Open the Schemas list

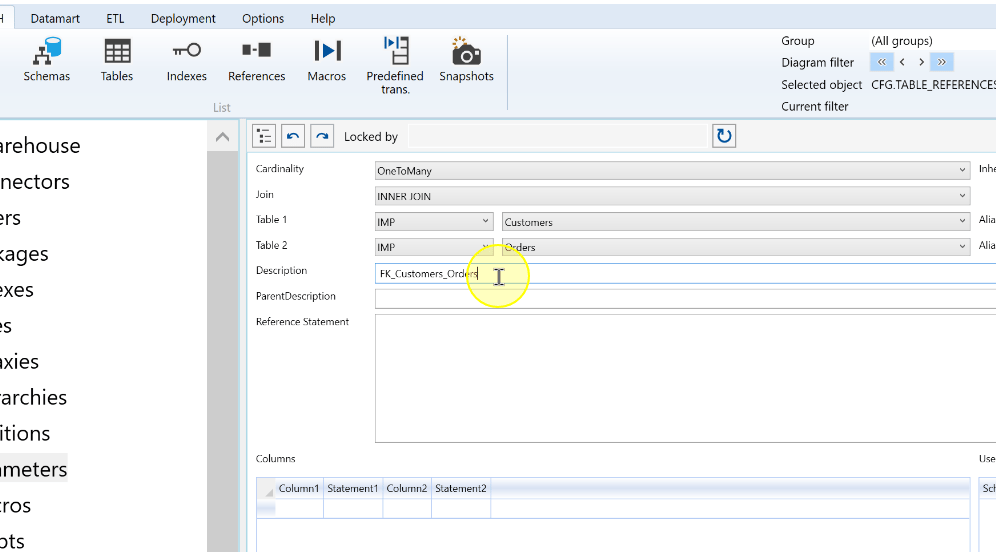46,60
